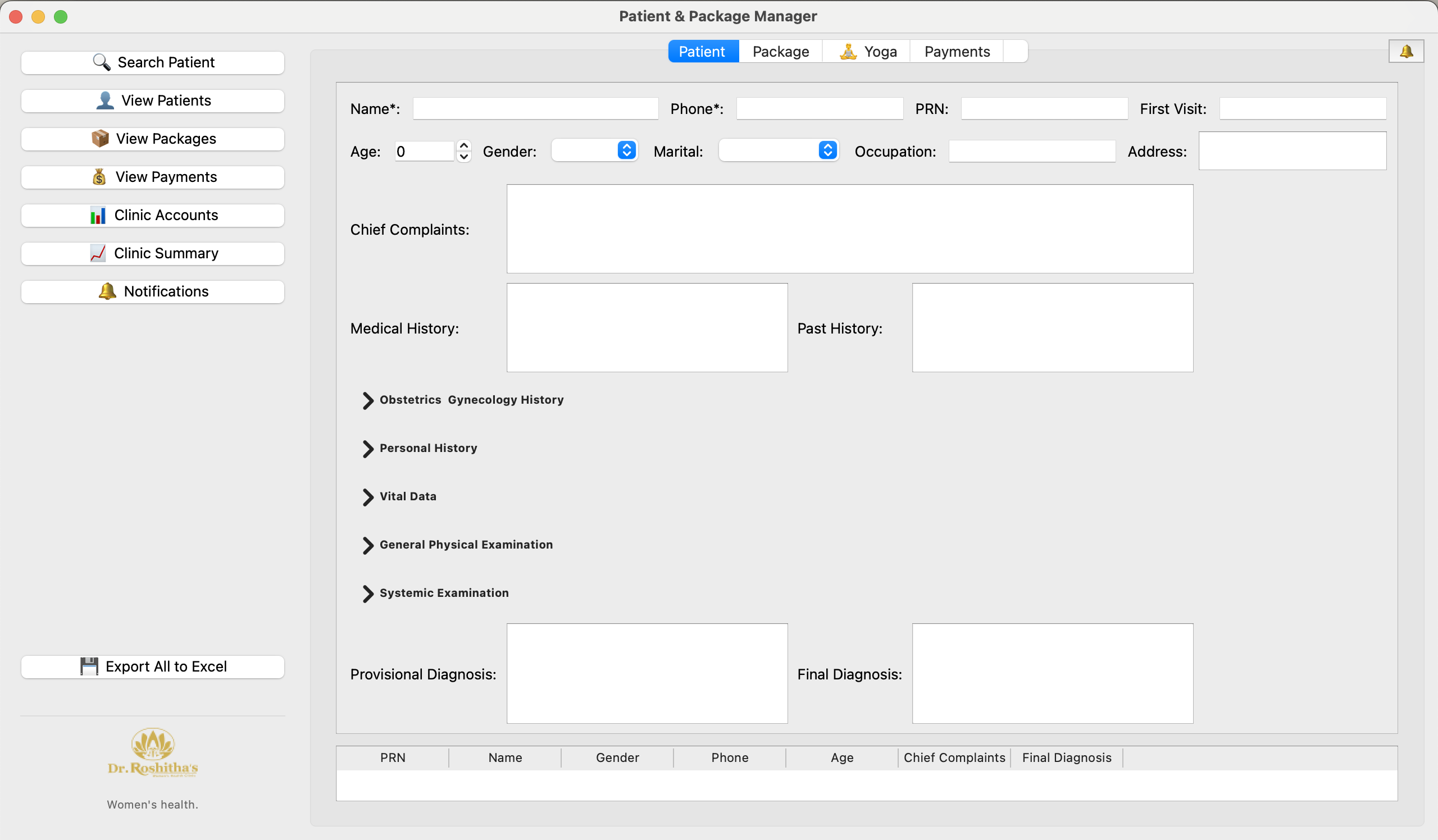Open the Marital status dropdown
The width and height of the screenshot is (1438, 840).
[x=779, y=150]
